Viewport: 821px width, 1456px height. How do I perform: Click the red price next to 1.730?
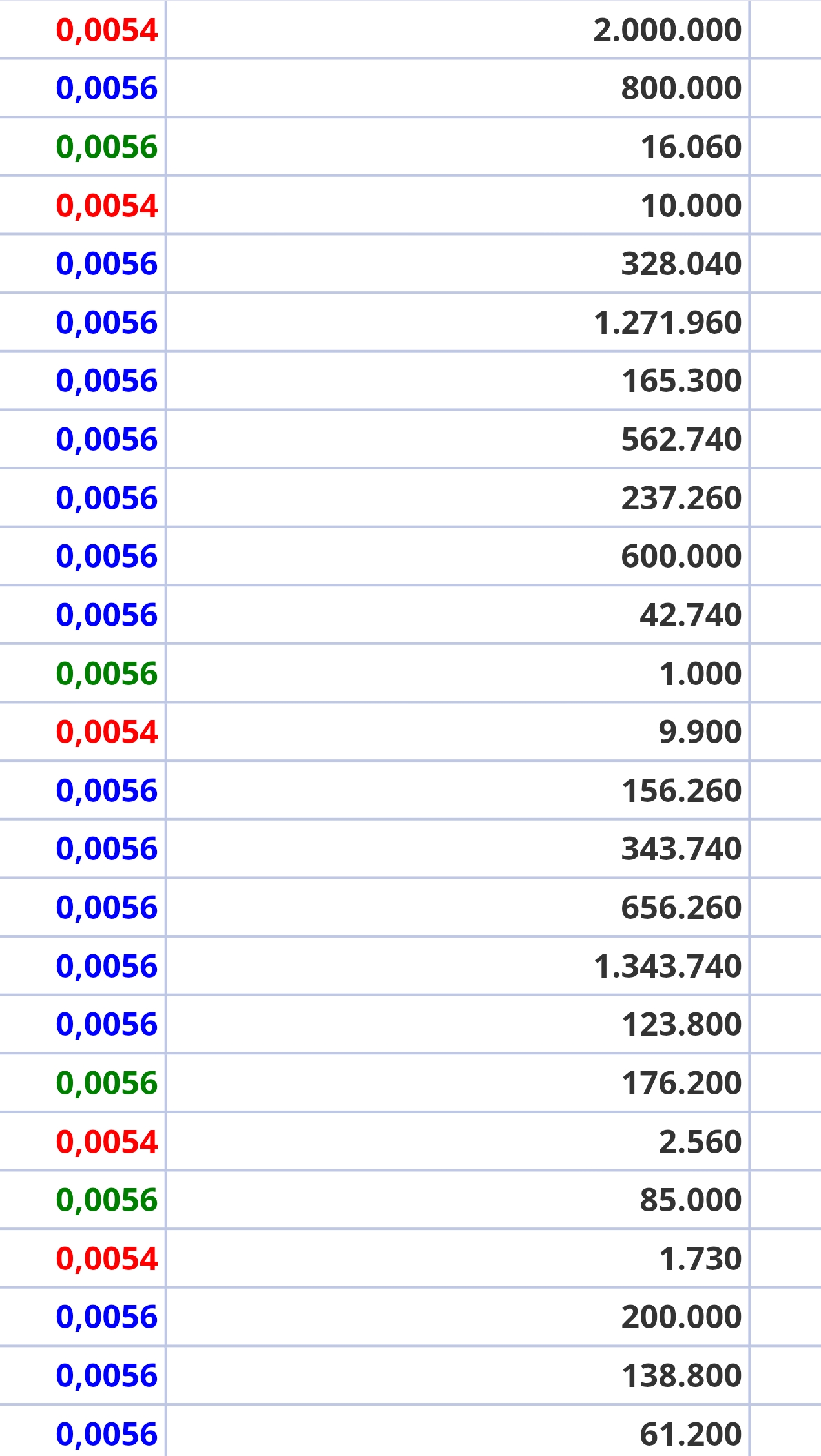[x=107, y=1259]
